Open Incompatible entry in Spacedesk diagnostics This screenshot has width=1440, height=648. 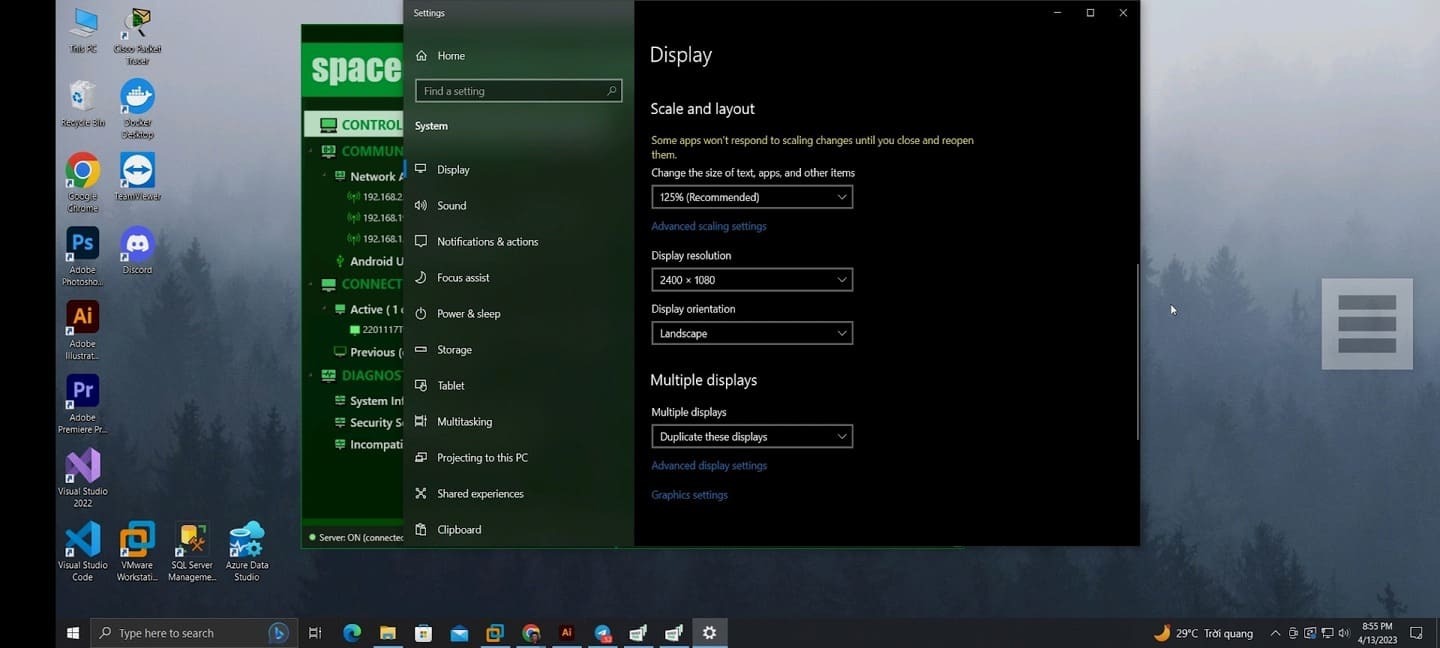pyautogui.click(x=369, y=445)
